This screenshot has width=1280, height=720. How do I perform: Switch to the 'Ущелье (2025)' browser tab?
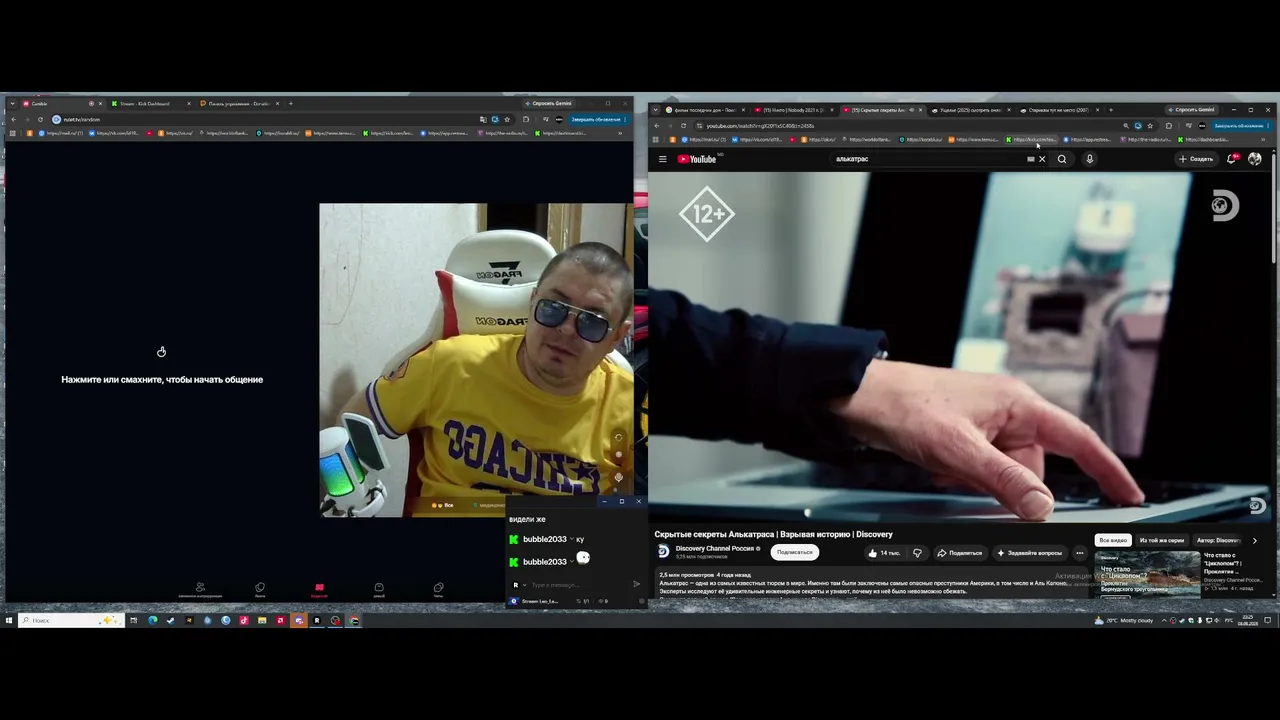click(970, 110)
